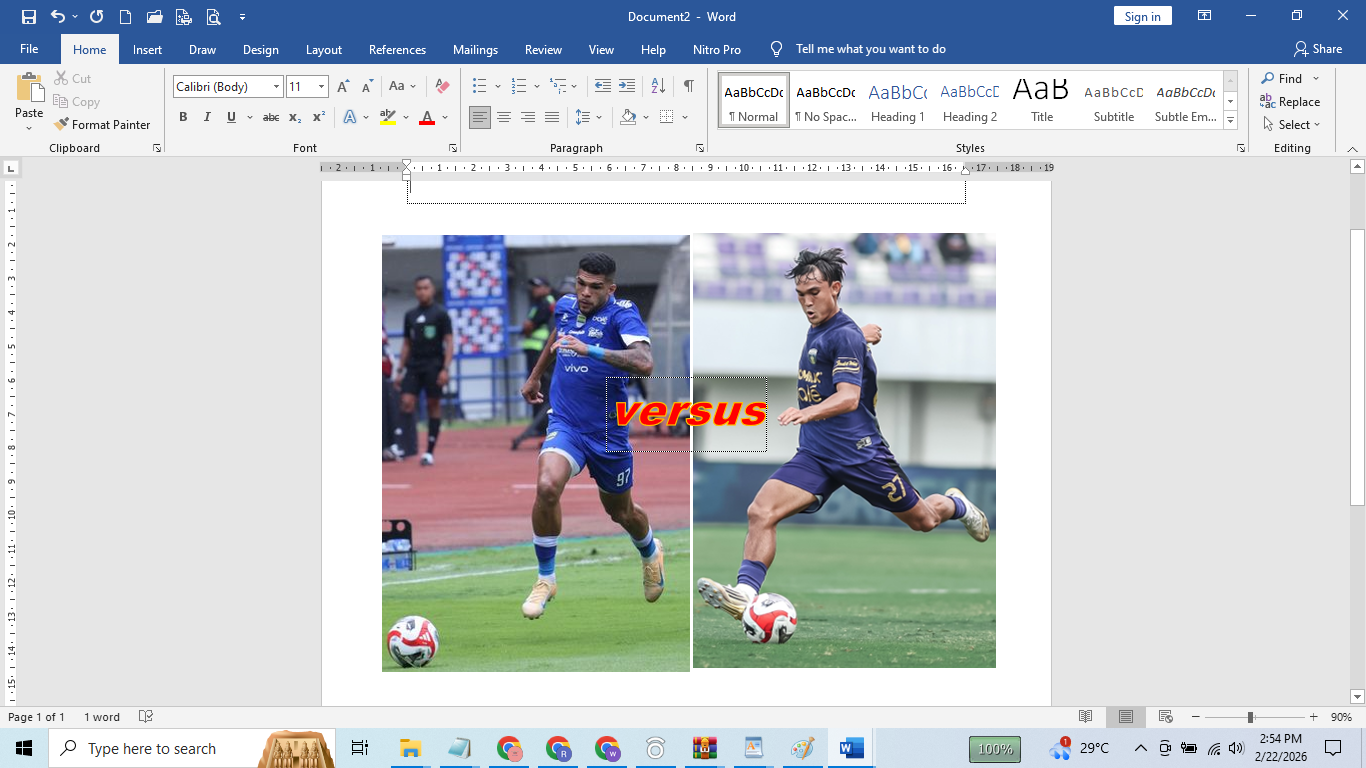Viewport: 1366px width, 768px height.
Task: Open the Nitro Pro tab
Action: click(717, 48)
